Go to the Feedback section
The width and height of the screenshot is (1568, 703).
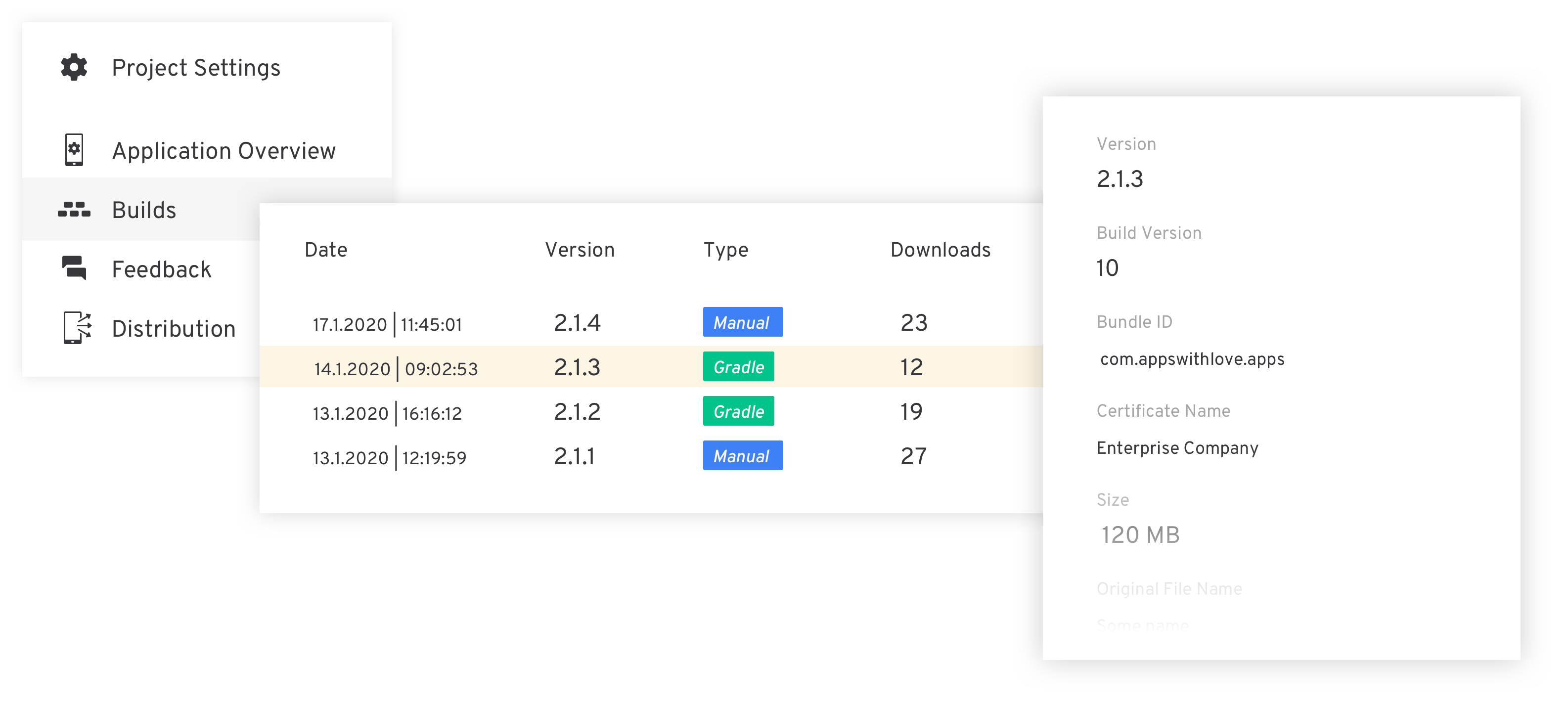point(161,269)
